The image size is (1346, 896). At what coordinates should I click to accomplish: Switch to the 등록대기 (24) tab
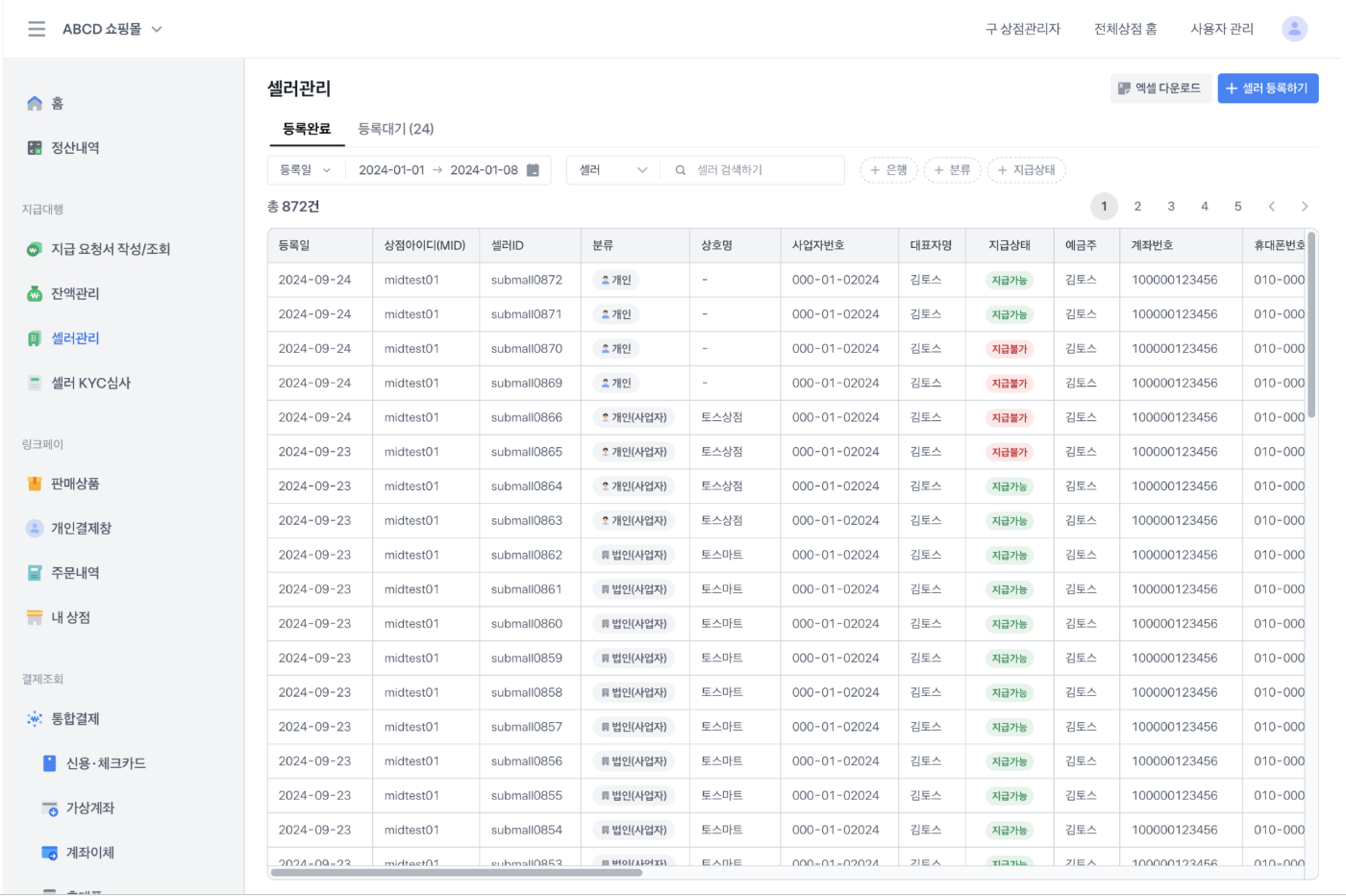pyautogui.click(x=395, y=129)
